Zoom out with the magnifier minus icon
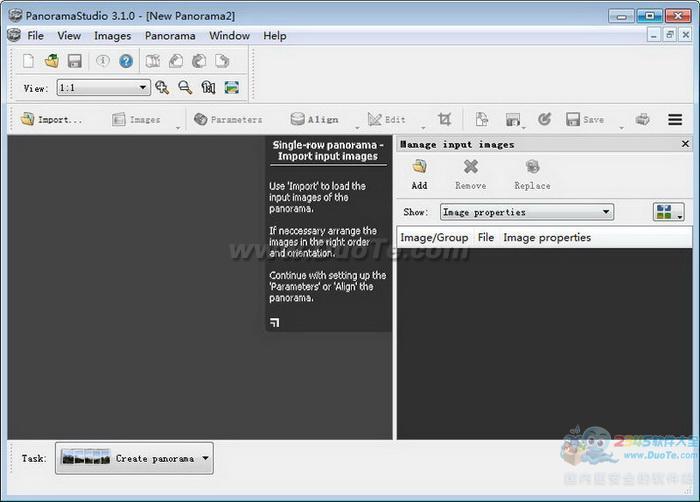 click(x=185, y=88)
